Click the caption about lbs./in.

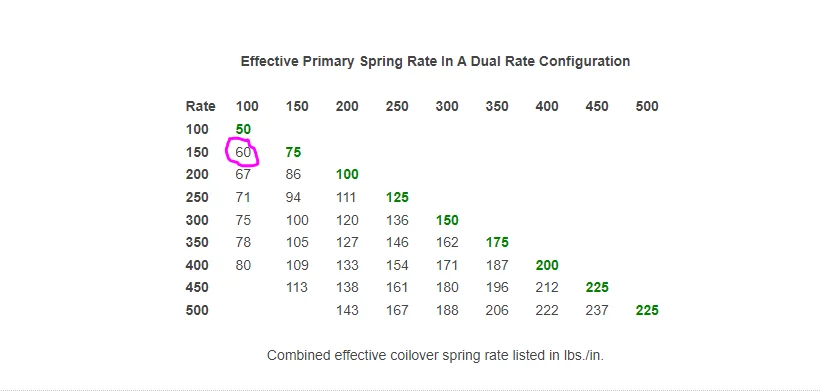click(435, 355)
